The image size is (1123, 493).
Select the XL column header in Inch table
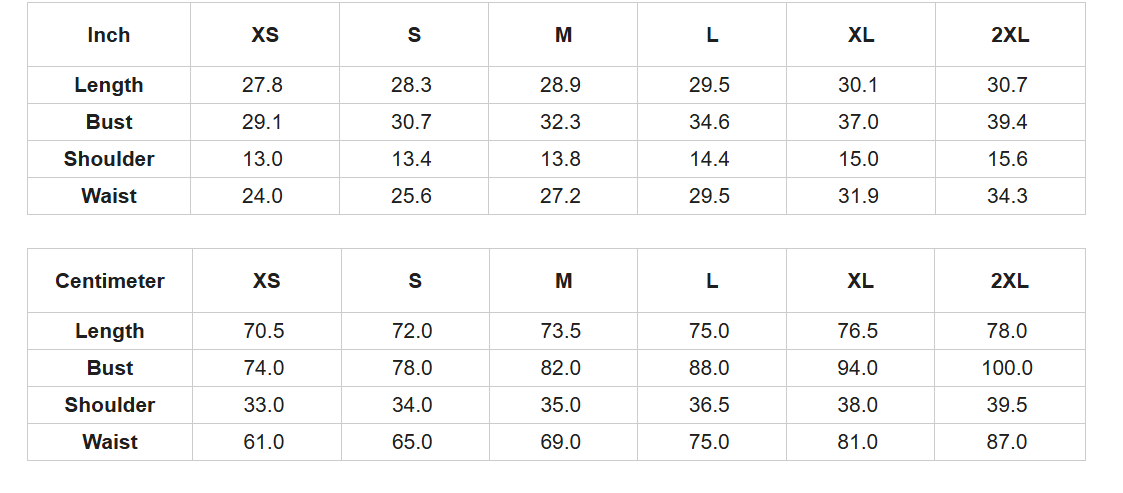point(860,35)
